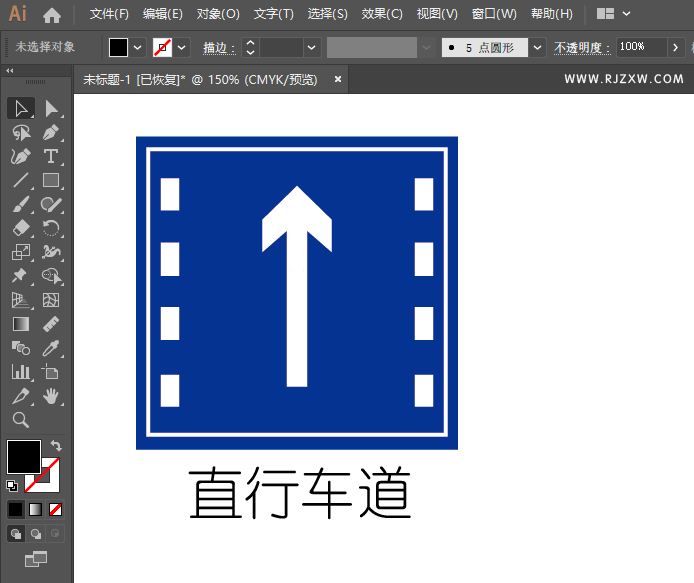Image resolution: width=694 pixels, height=583 pixels.
Task: Select the Type tool
Action: click(x=51, y=156)
